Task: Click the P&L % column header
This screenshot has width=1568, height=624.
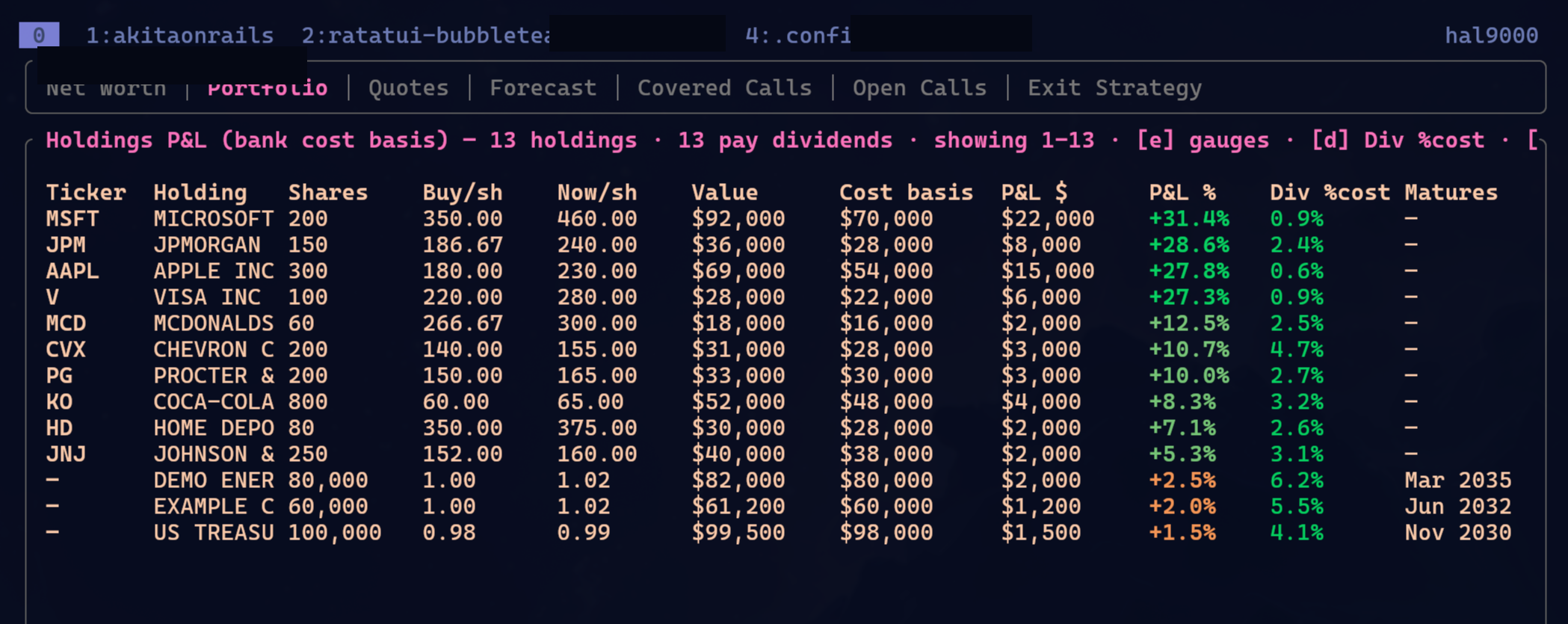Action: pos(1182,193)
